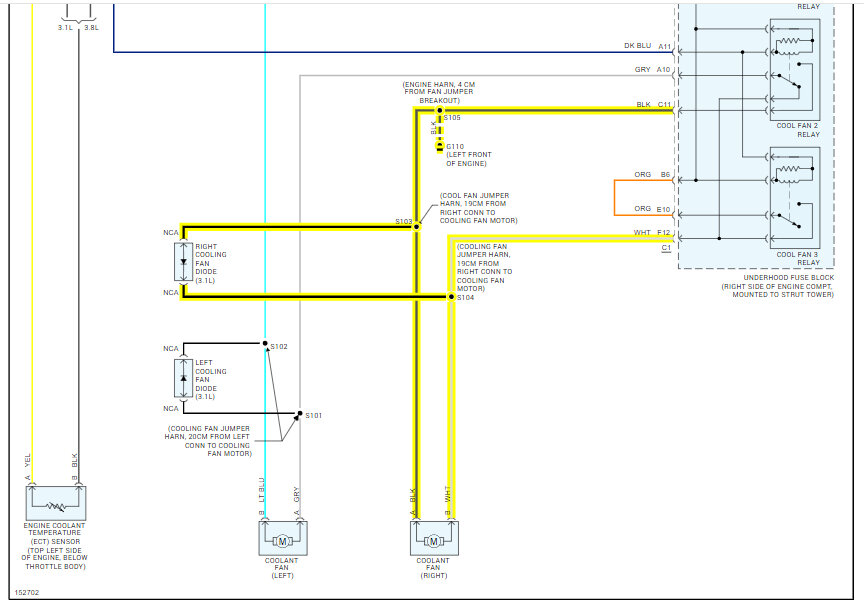
Task: Click the Coolant Fan (Right) motor symbol
Action: click(x=434, y=538)
